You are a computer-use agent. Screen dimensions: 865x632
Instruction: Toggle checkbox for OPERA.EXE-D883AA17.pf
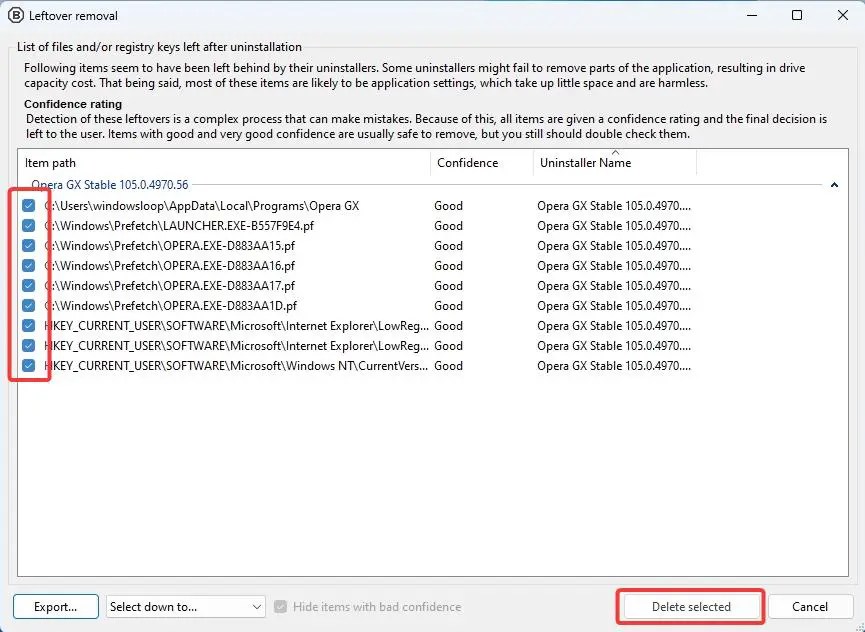(x=29, y=286)
